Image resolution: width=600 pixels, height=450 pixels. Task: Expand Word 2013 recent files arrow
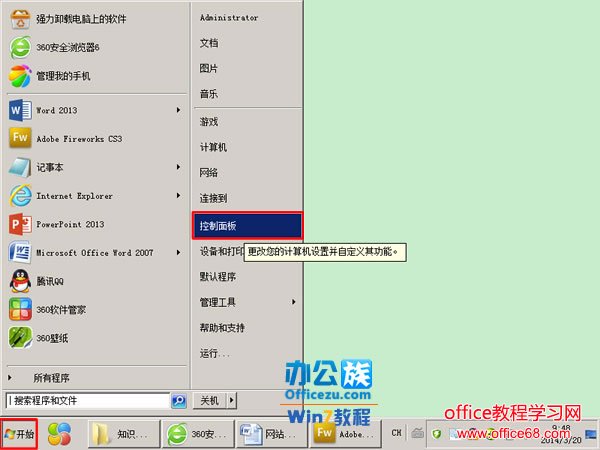(x=178, y=110)
